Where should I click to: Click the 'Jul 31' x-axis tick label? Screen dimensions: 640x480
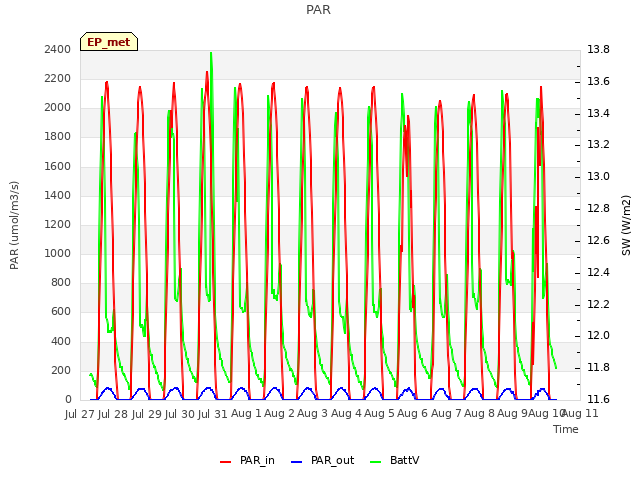pos(213,414)
